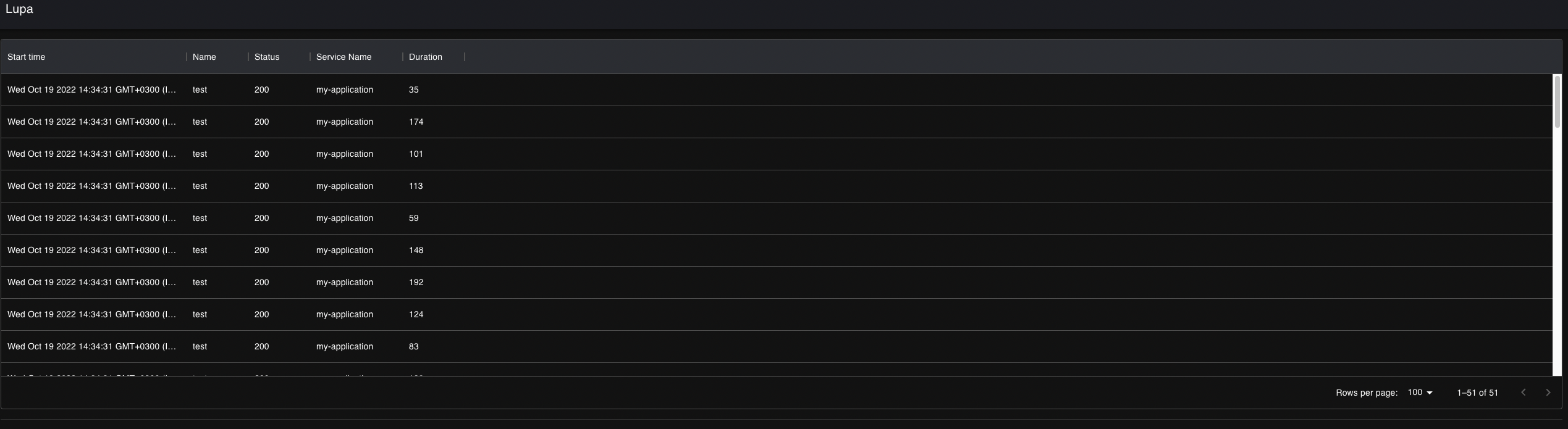Click the Status column header
The width and height of the screenshot is (1568, 429).
point(267,57)
